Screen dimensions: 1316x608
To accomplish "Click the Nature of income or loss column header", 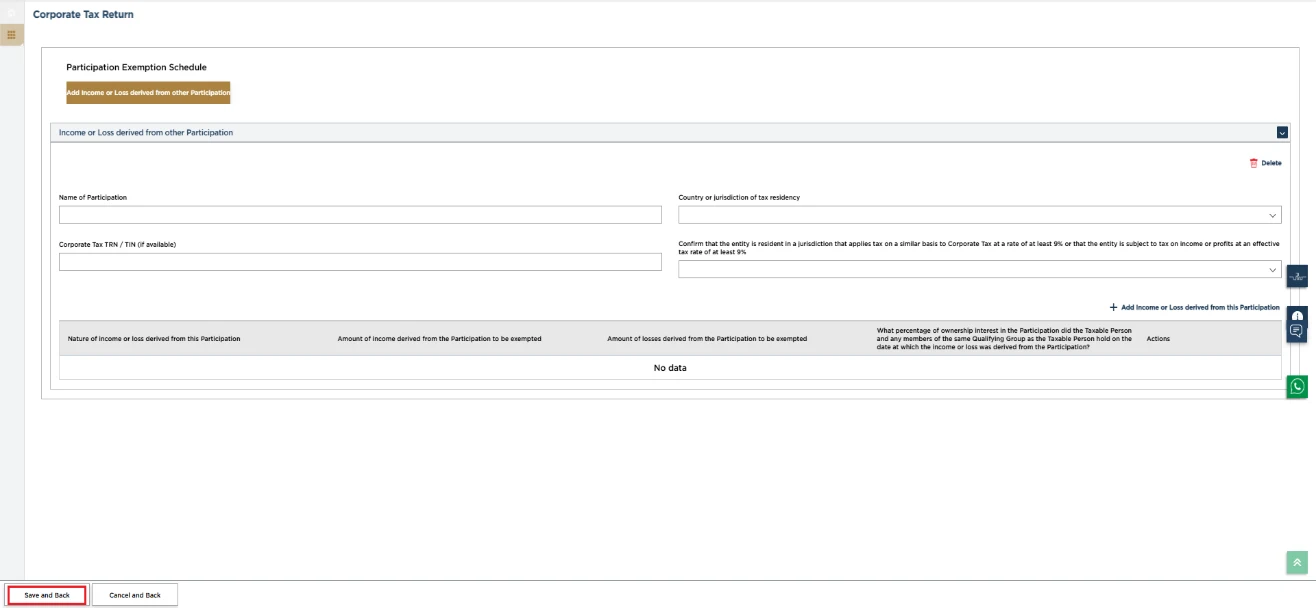I will coord(154,339).
